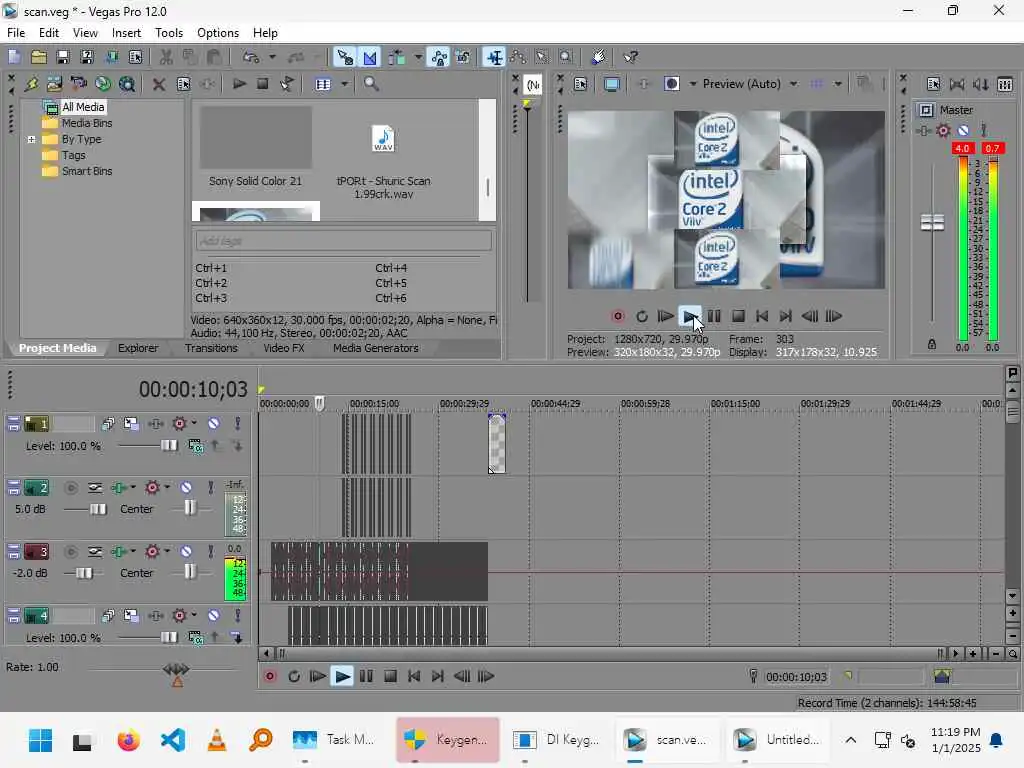Switch to the Transitions tab
This screenshot has width=1024, height=768.
pos(211,348)
